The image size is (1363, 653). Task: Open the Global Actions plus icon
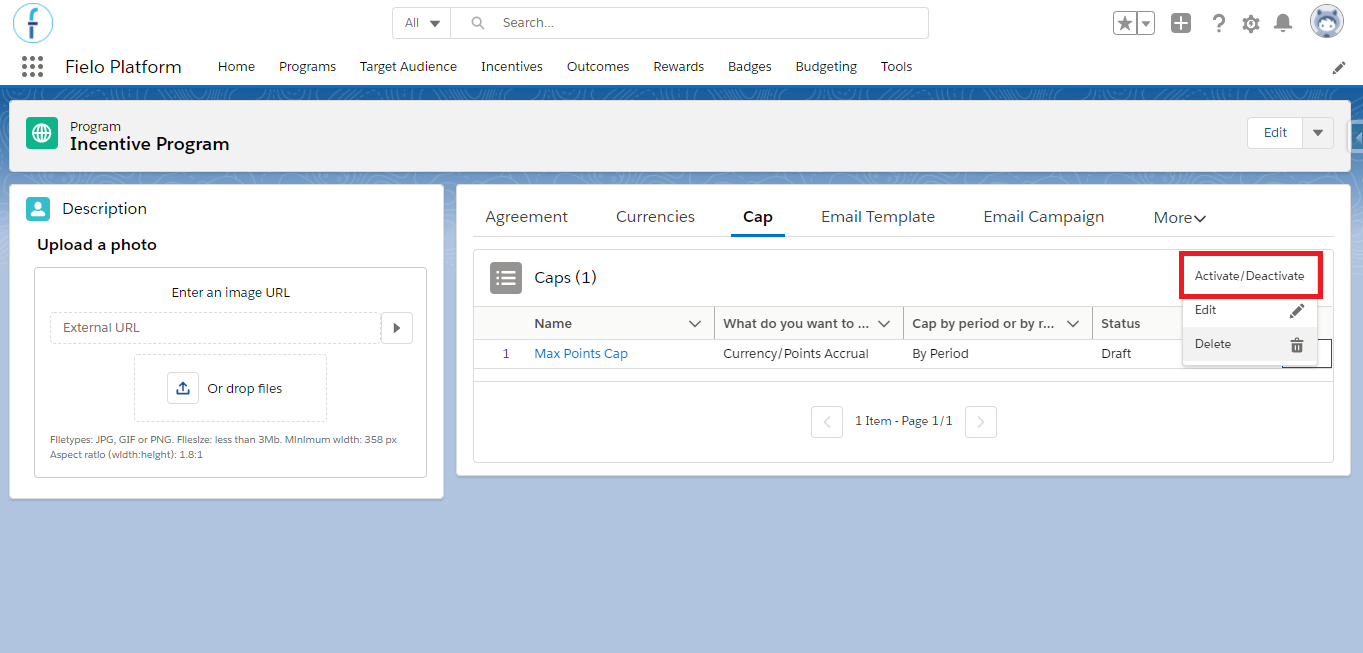[x=1181, y=23]
